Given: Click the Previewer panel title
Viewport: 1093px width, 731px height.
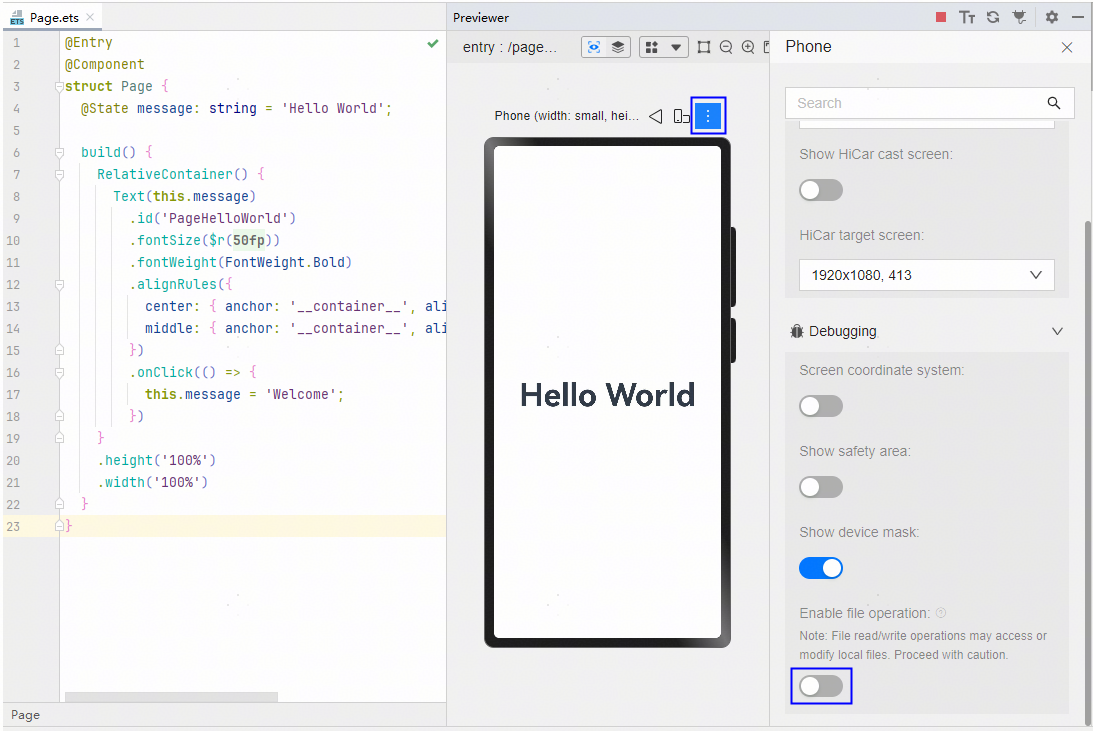Looking at the screenshot, I should [481, 17].
